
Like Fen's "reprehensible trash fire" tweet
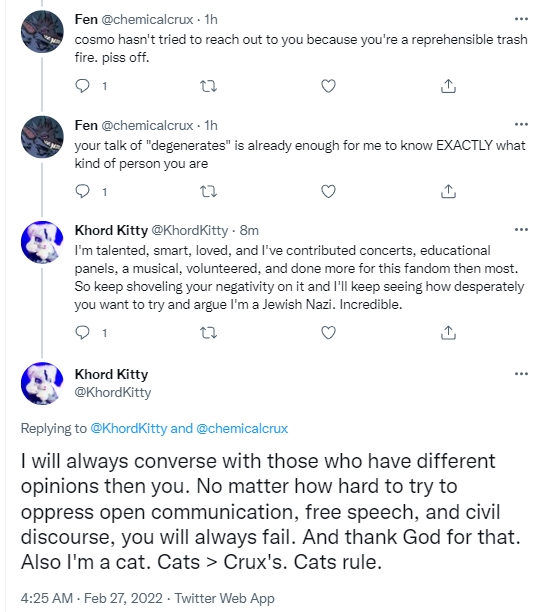coord(328,86)
